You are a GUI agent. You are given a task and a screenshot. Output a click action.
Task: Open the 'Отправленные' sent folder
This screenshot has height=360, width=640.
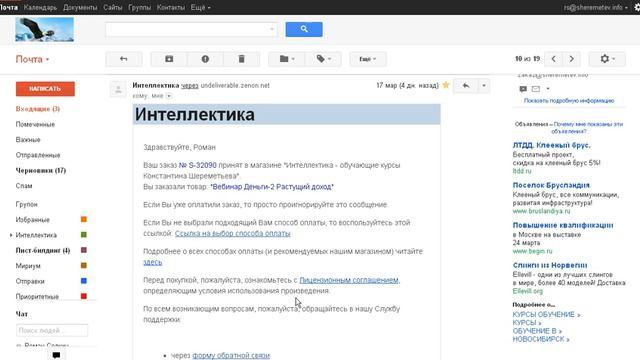click(38, 156)
